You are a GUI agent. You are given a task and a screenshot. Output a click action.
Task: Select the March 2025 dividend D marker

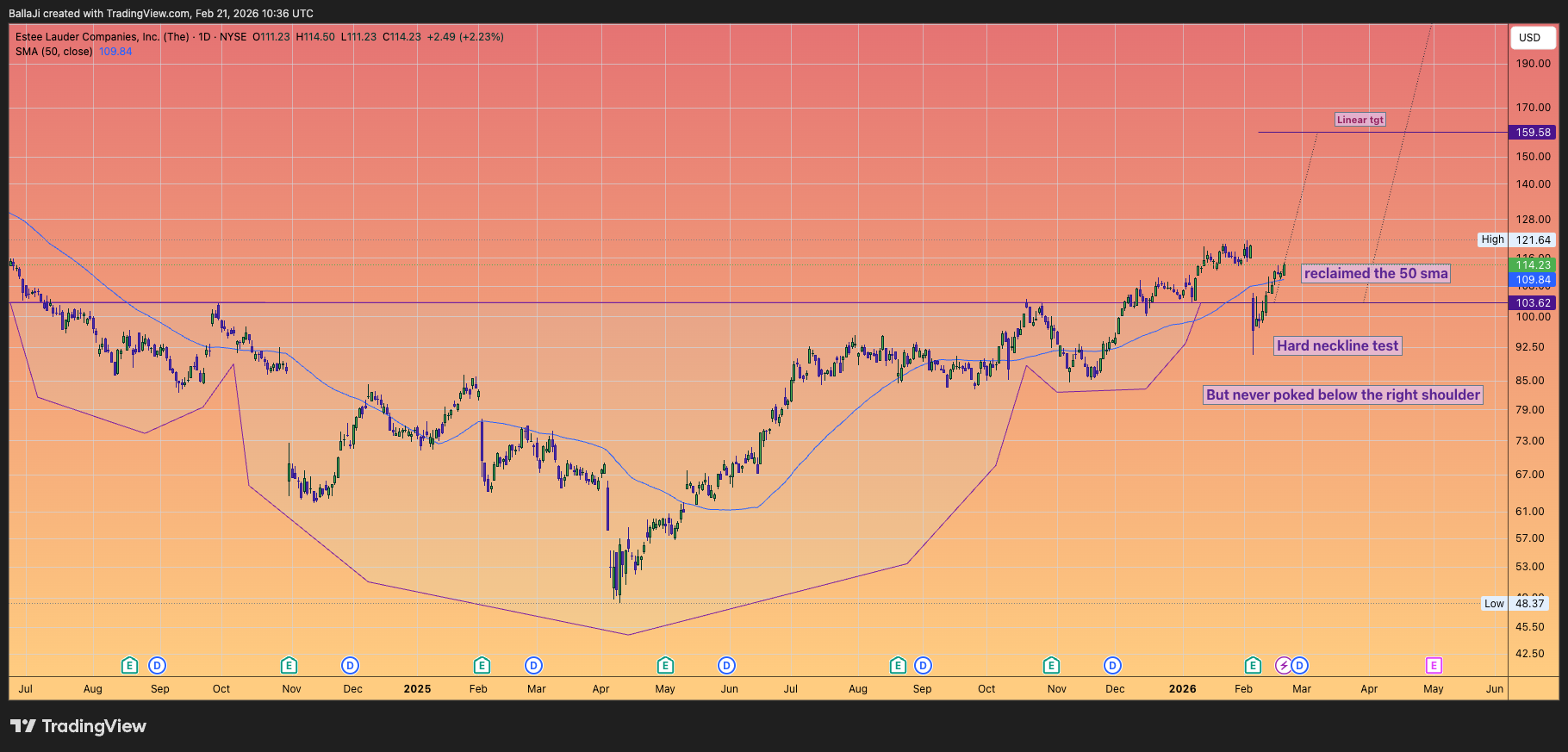point(534,665)
